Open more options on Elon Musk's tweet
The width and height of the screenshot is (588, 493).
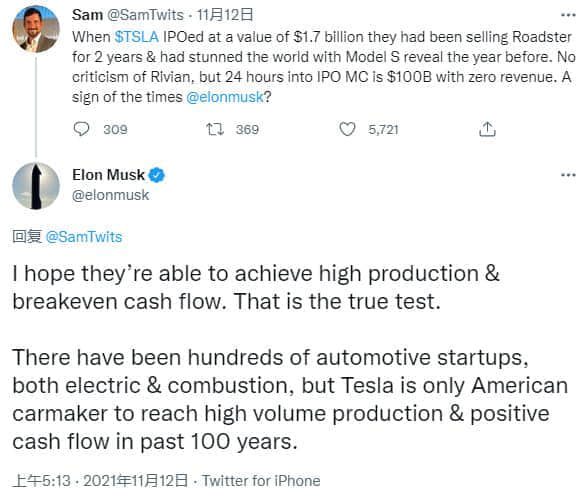click(x=568, y=175)
